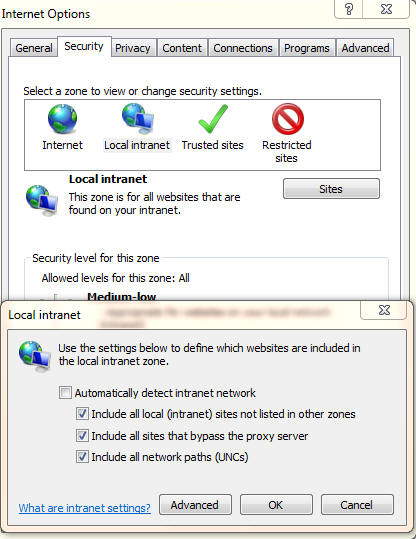The image size is (416, 539).
Task: Confirm with the OK button
Action: tap(276, 505)
